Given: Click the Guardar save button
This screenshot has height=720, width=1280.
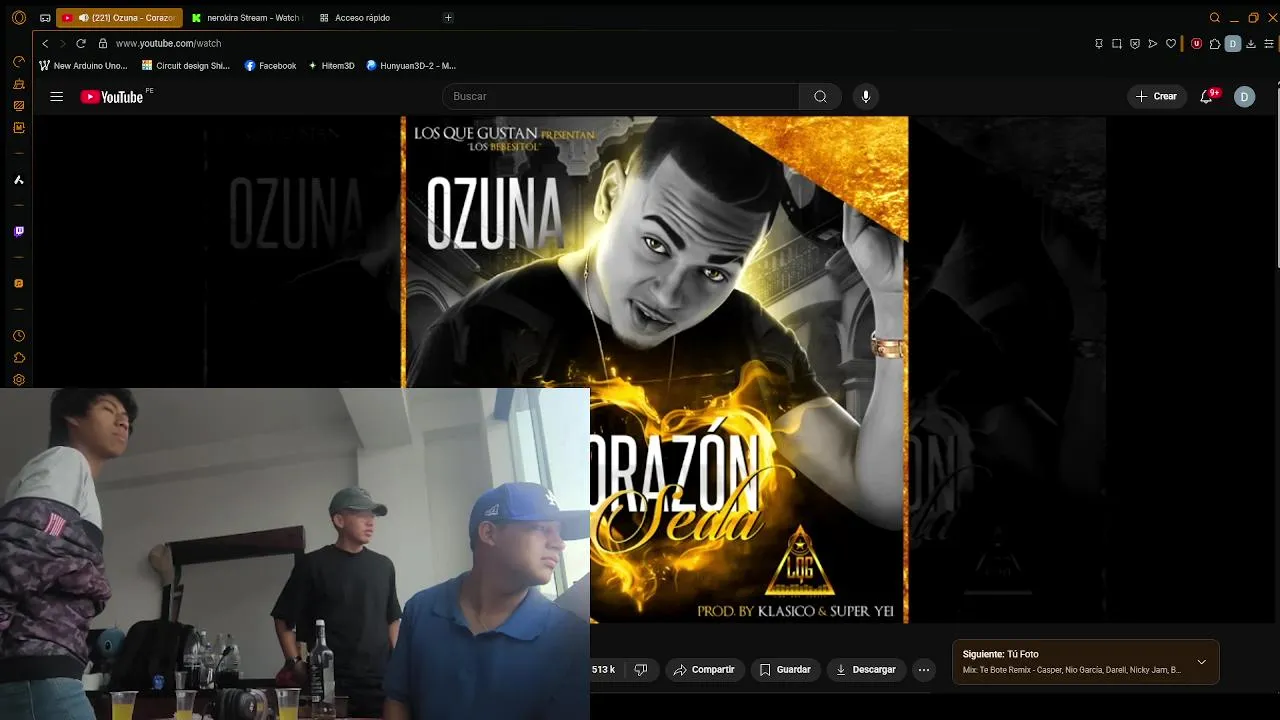Looking at the screenshot, I should tap(785, 670).
